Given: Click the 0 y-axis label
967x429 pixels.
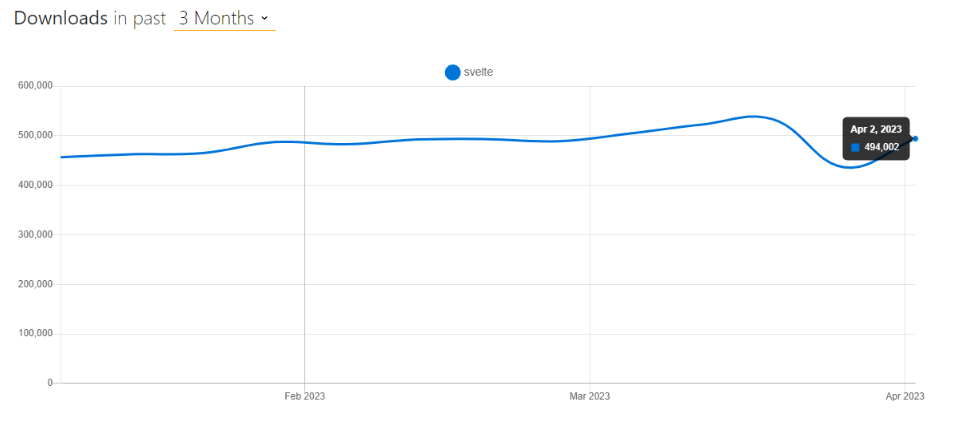Looking at the screenshot, I should 49,383.
